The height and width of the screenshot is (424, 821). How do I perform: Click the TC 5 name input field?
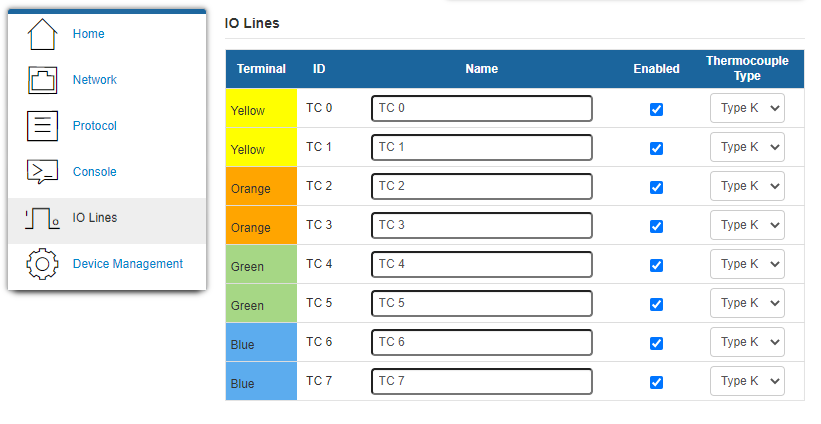481,303
